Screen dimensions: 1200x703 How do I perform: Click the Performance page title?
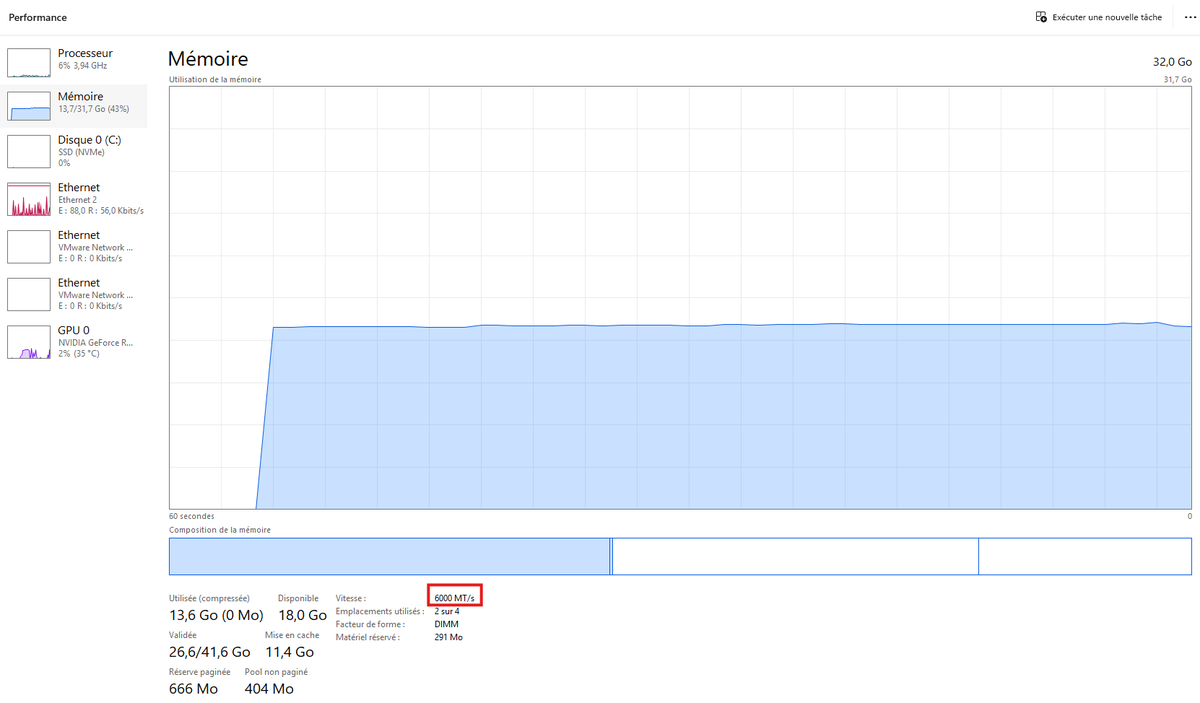(x=38, y=17)
